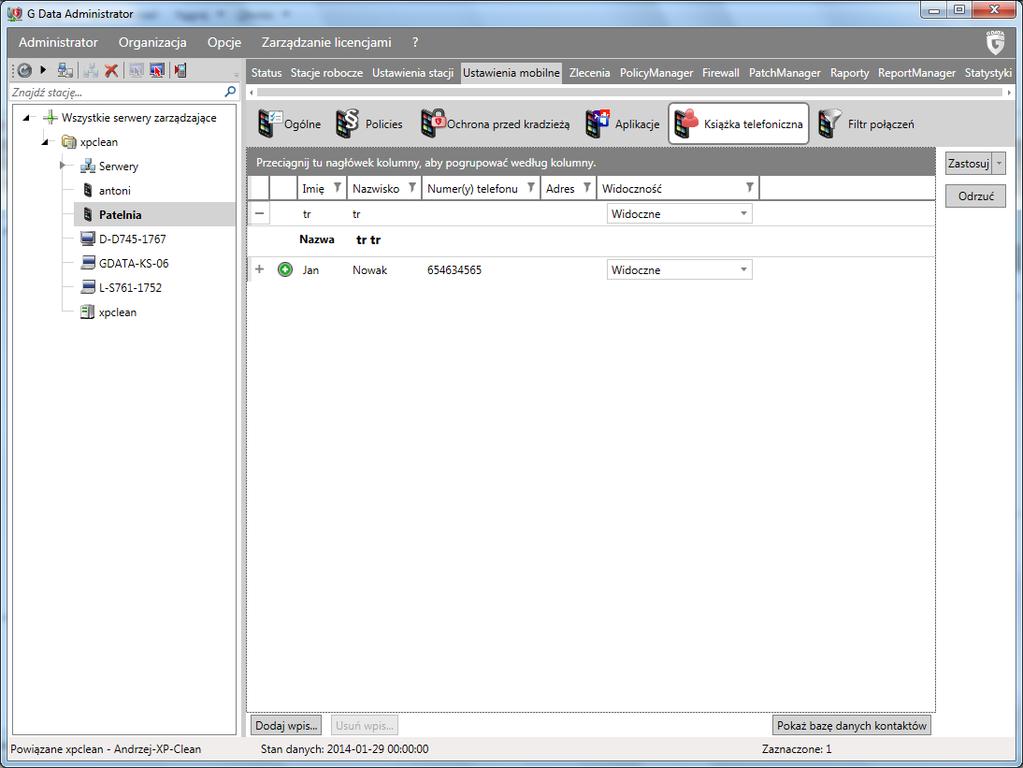Open the Filtr połączeń section
Viewport: 1023px width, 768px height.
click(x=866, y=123)
